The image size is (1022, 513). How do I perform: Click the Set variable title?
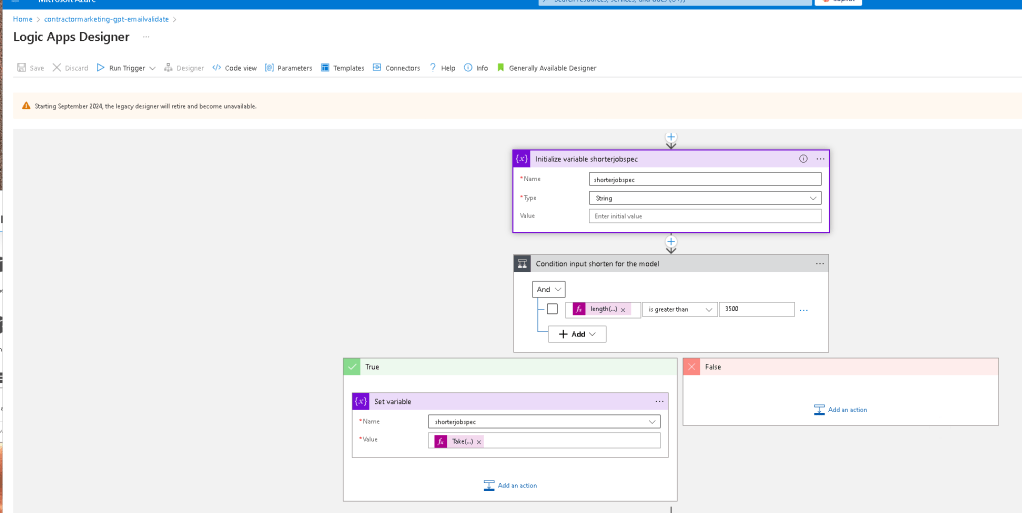point(392,402)
